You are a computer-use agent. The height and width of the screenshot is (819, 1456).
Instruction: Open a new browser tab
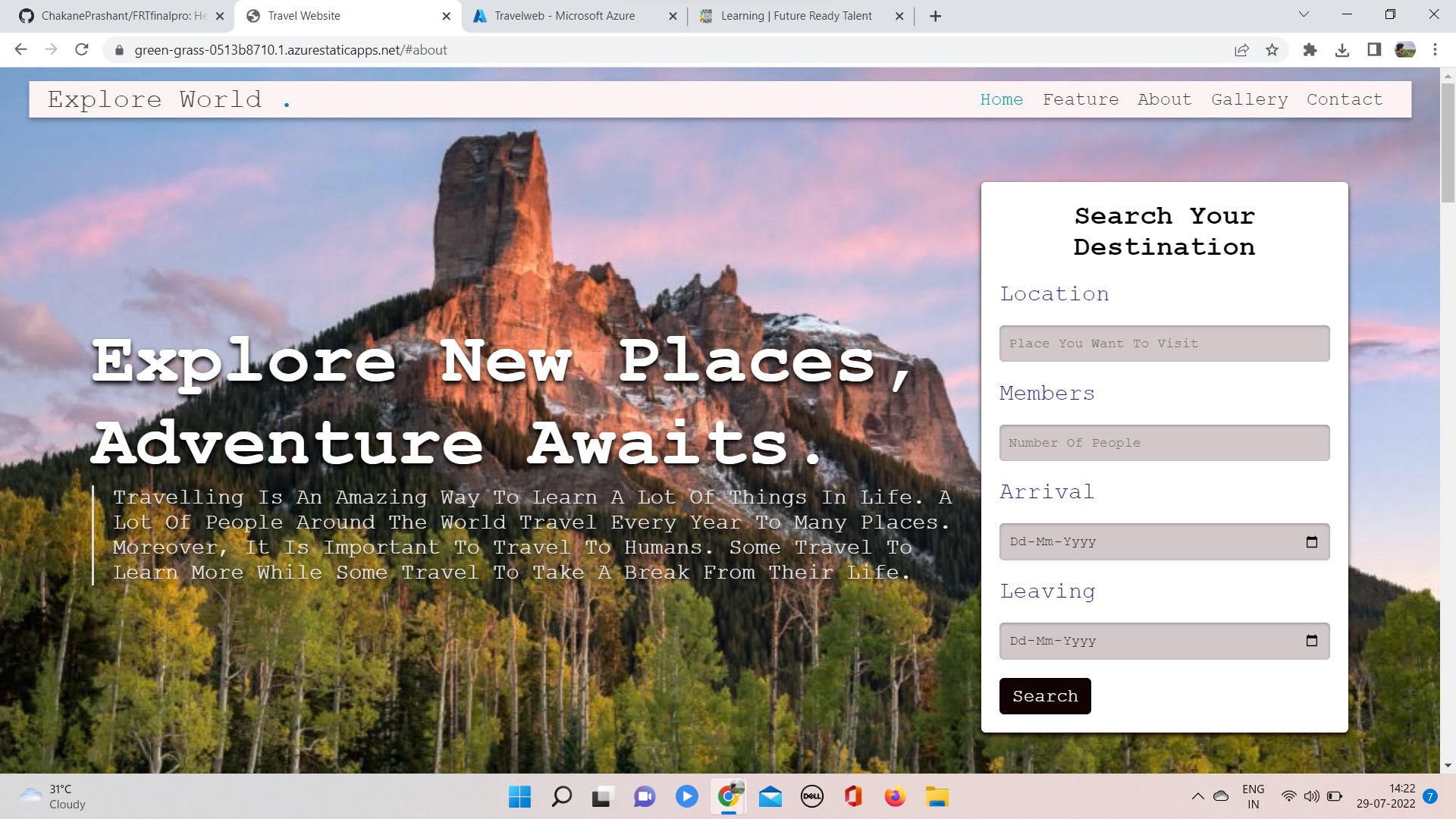pyautogui.click(x=935, y=16)
